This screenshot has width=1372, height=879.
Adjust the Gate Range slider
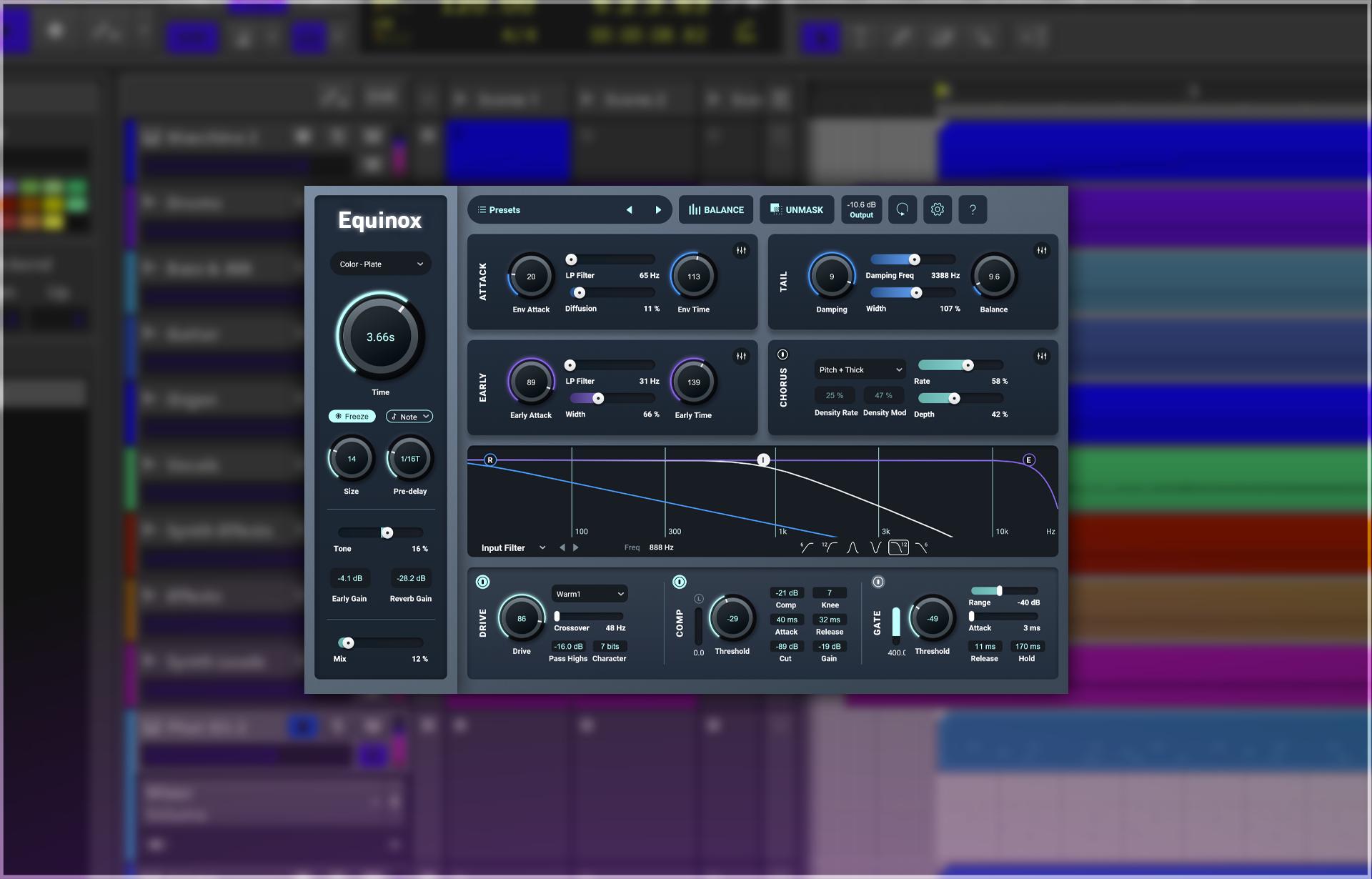1004,590
